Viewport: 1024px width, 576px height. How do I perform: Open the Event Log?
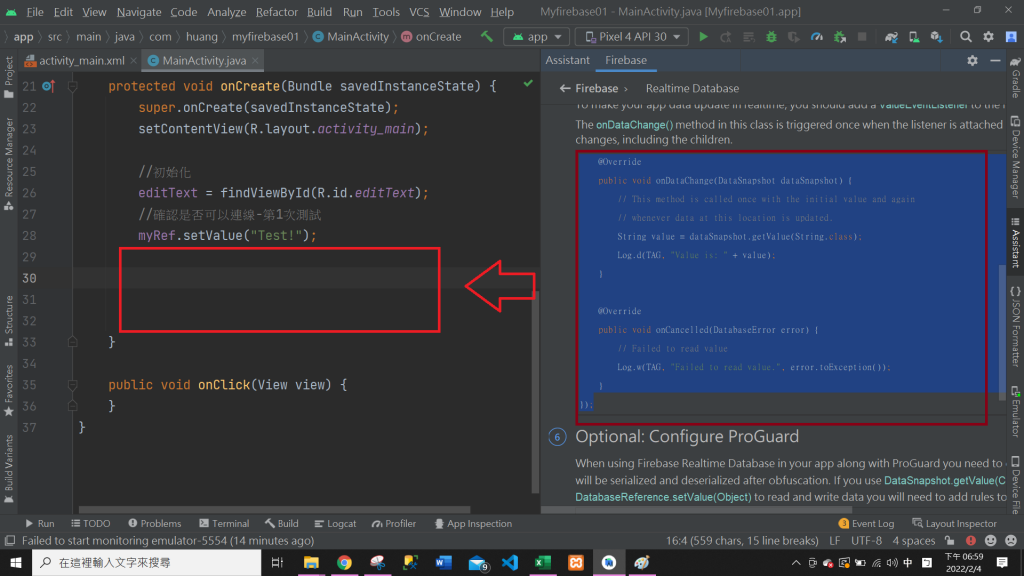[866, 524]
